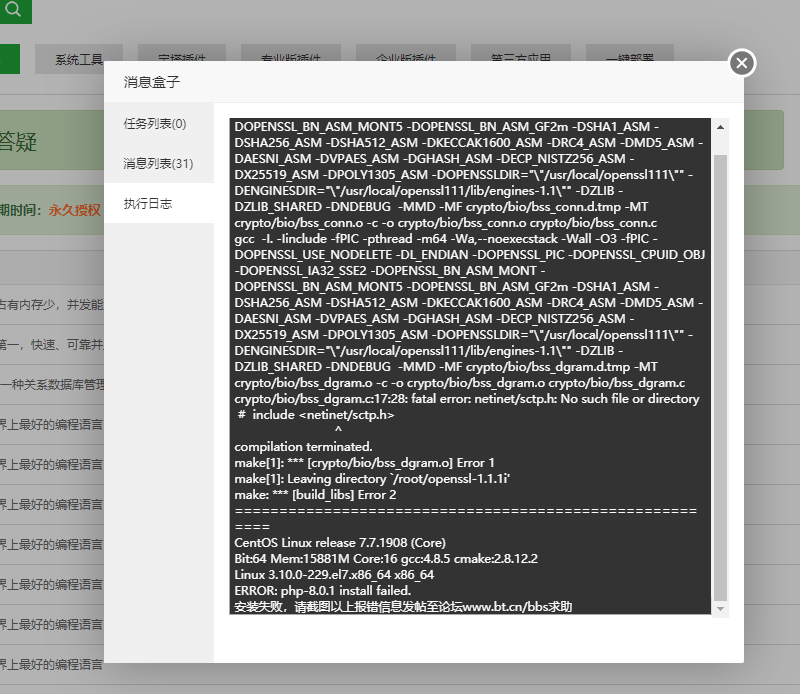Click the 'CentOS Linux release 7.7.1908 (Core)' line

click(340, 542)
